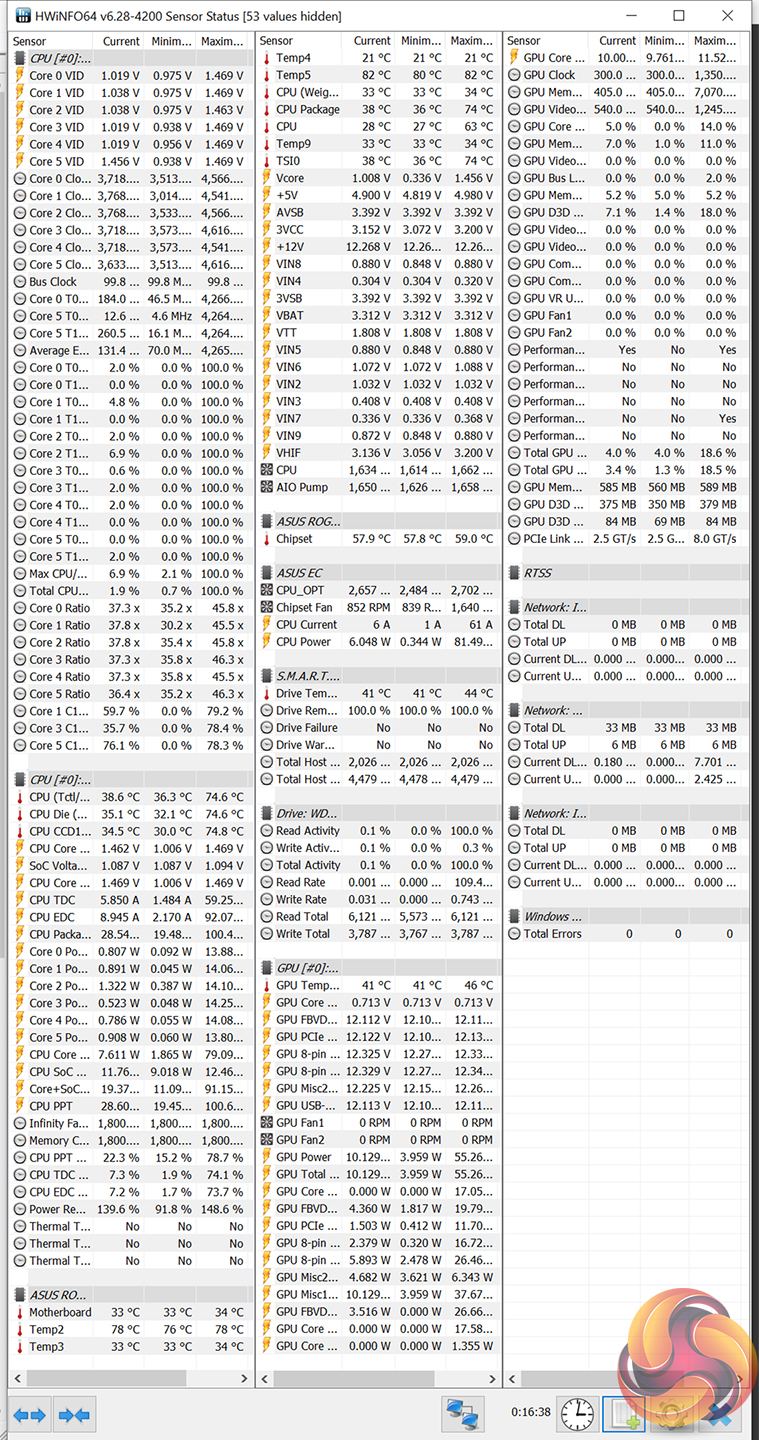Click the thermometer icon beside GPU Temp
Image resolution: width=759 pixels, height=1440 pixels.
click(267, 985)
